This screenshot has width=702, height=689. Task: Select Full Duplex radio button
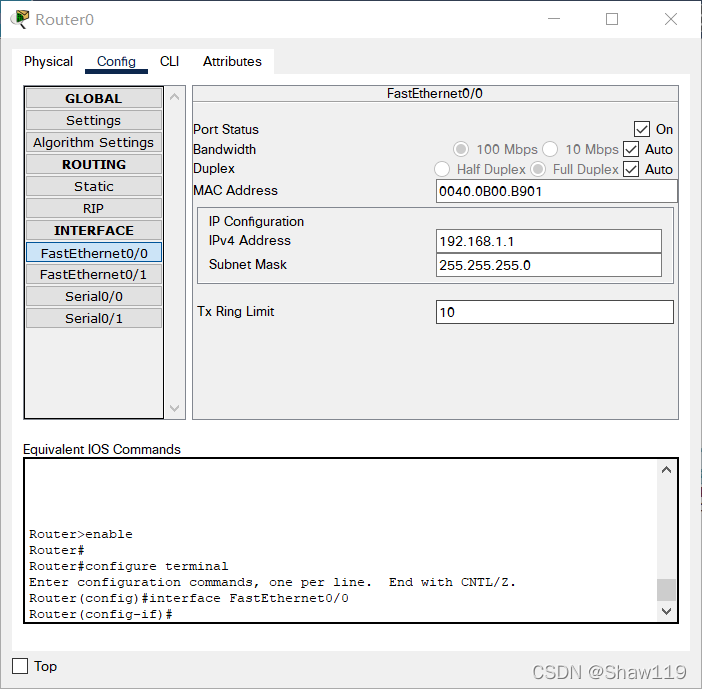pos(538,169)
